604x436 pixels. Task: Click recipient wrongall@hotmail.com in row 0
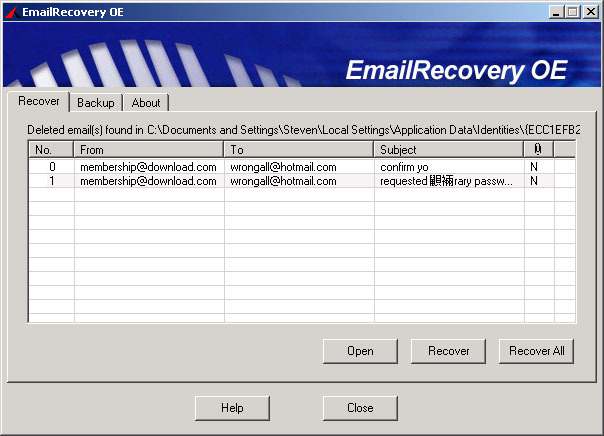283,167
